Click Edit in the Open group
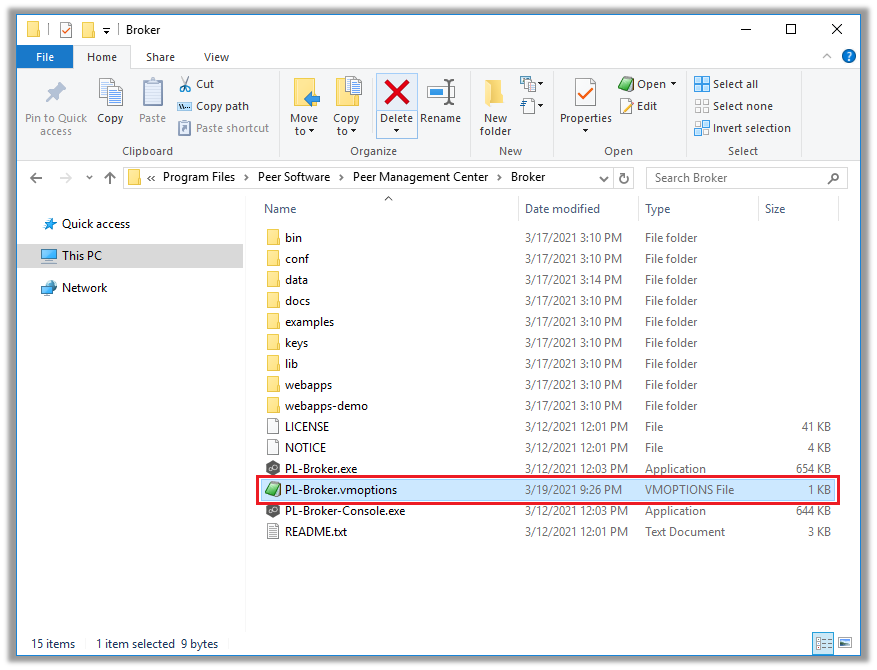Screen dimensions: 877x670 pos(639,105)
